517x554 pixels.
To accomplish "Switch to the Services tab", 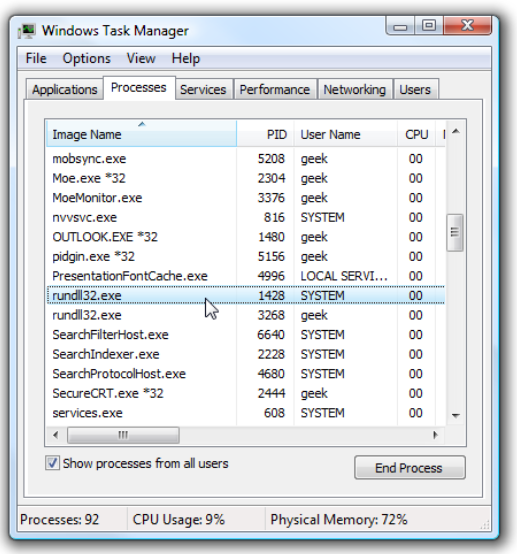I will pyautogui.click(x=203, y=89).
